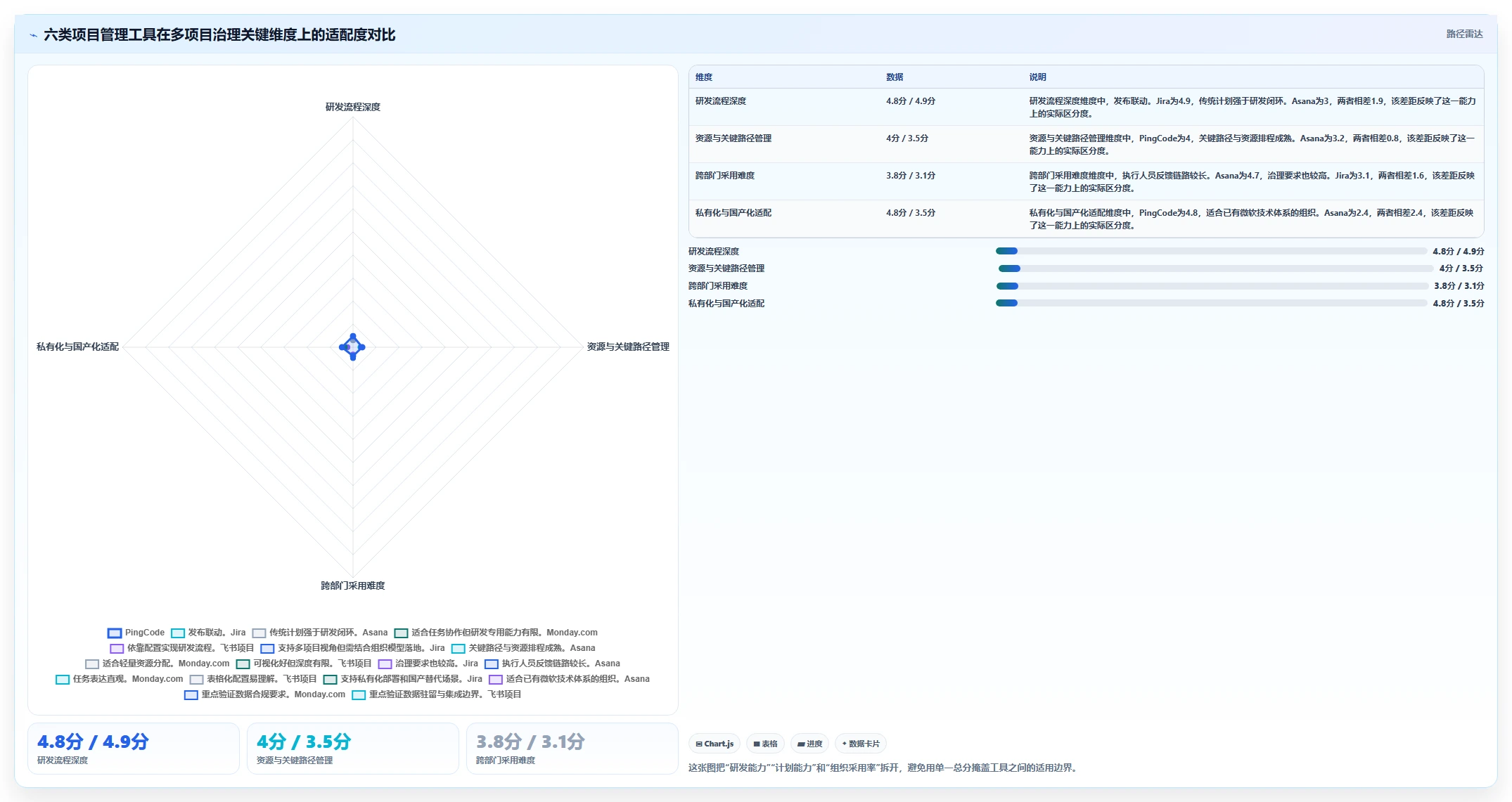Screen dimensions: 1512x802
Task: Hide the 执行人员反馈链路较长。Asana series
Action: tap(552, 664)
